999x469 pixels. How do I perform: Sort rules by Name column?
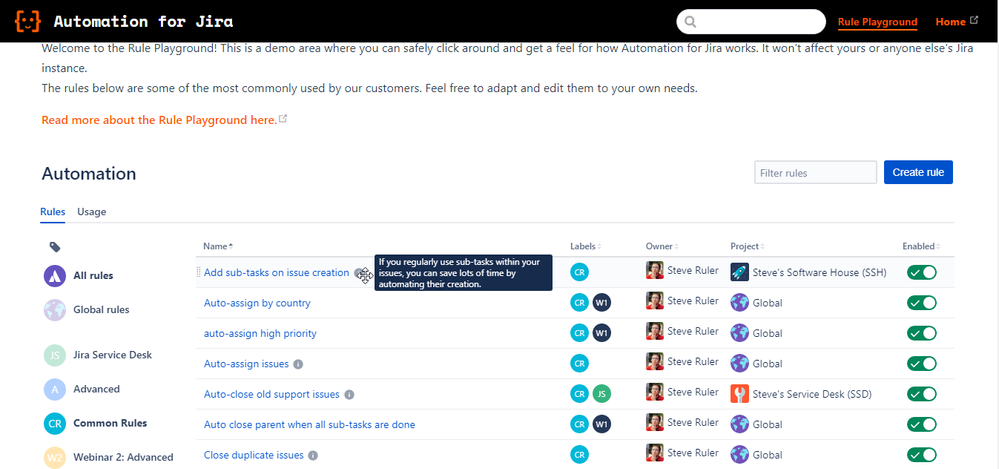pyautogui.click(x=218, y=246)
